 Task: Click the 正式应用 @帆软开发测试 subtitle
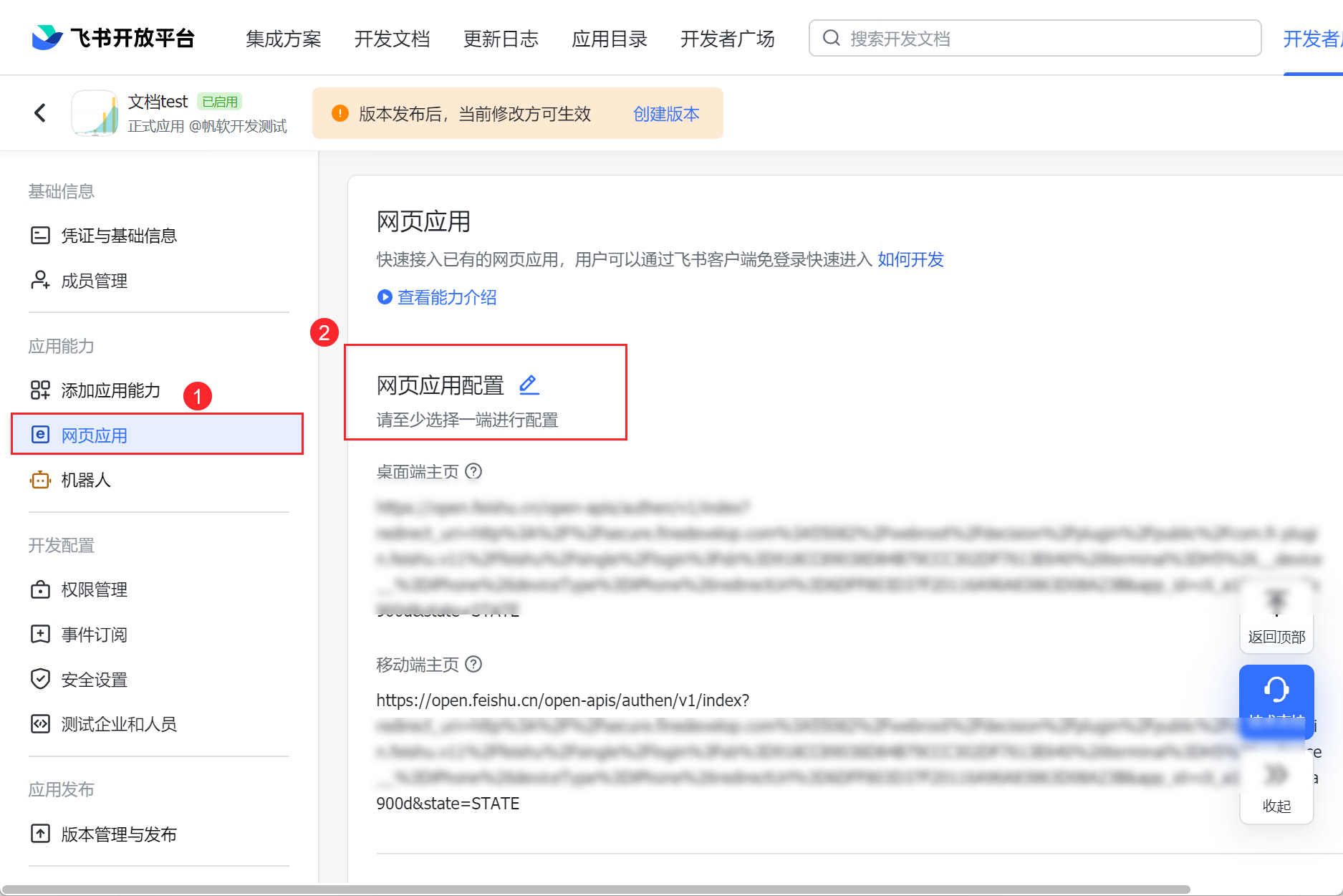208,127
